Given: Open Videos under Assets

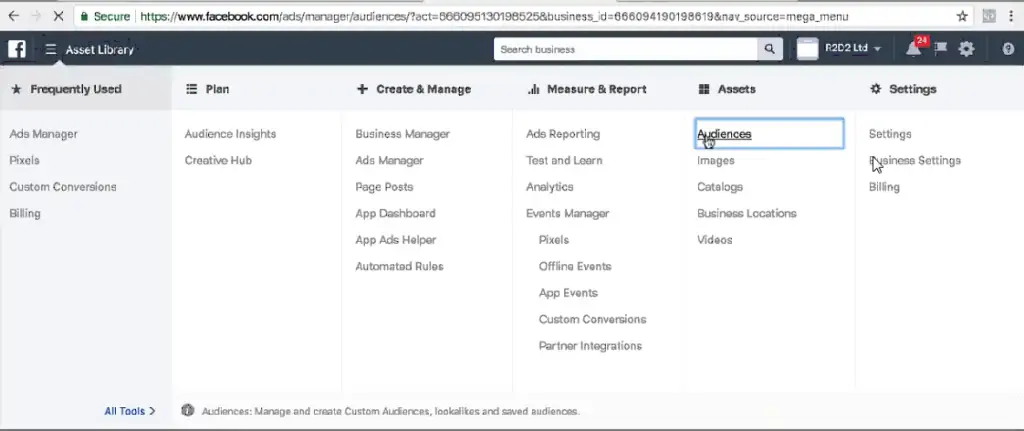Looking at the screenshot, I should pos(714,240).
